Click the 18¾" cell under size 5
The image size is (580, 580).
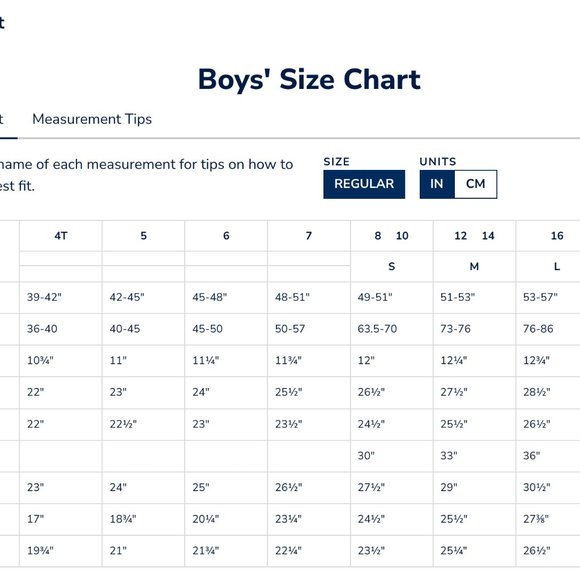tap(123, 519)
